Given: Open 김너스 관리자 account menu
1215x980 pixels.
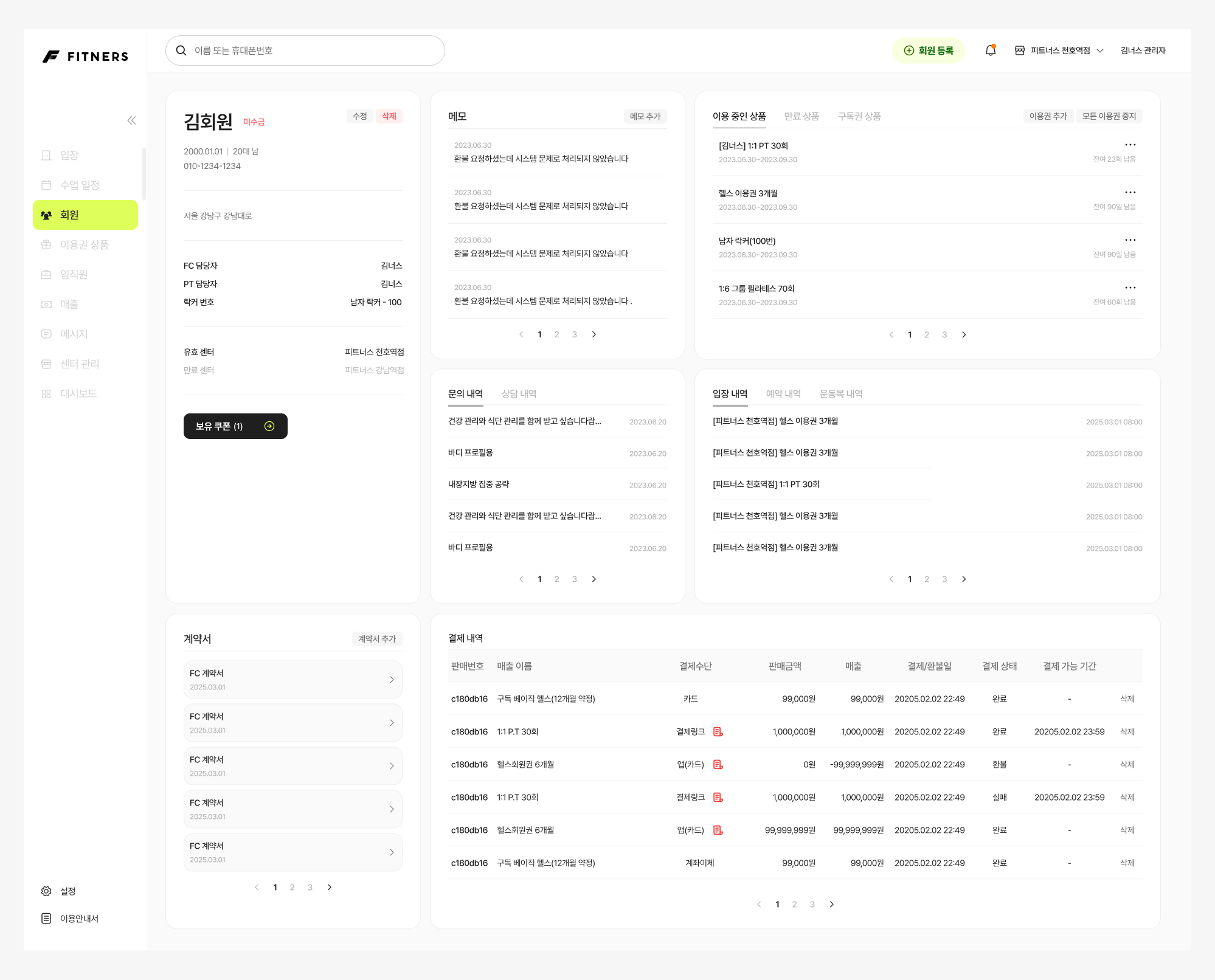Looking at the screenshot, I should click(x=1143, y=50).
